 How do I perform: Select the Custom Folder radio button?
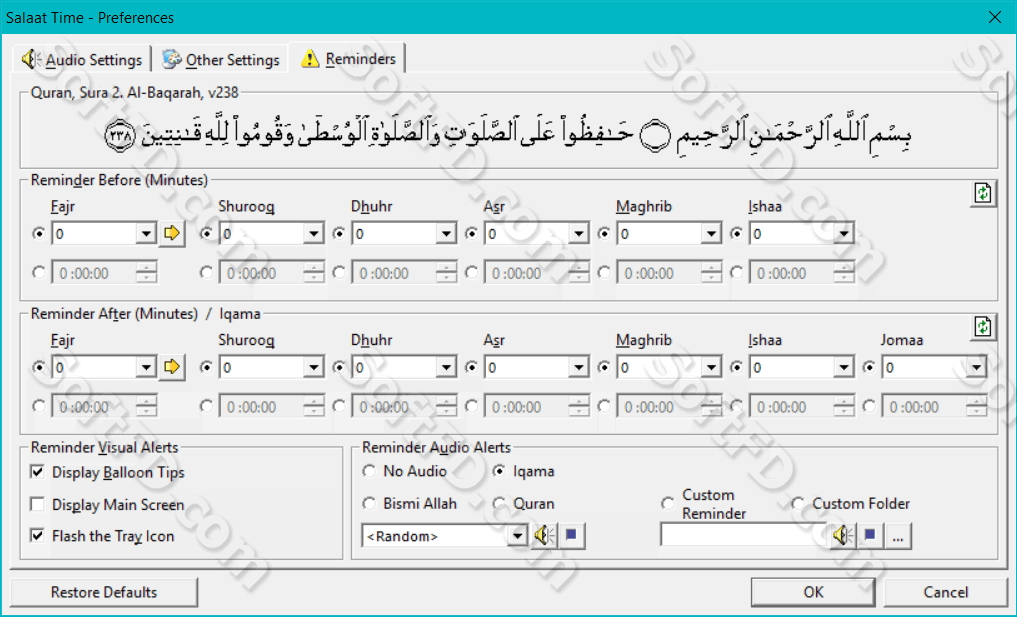pyautogui.click(x=798, y=503)
